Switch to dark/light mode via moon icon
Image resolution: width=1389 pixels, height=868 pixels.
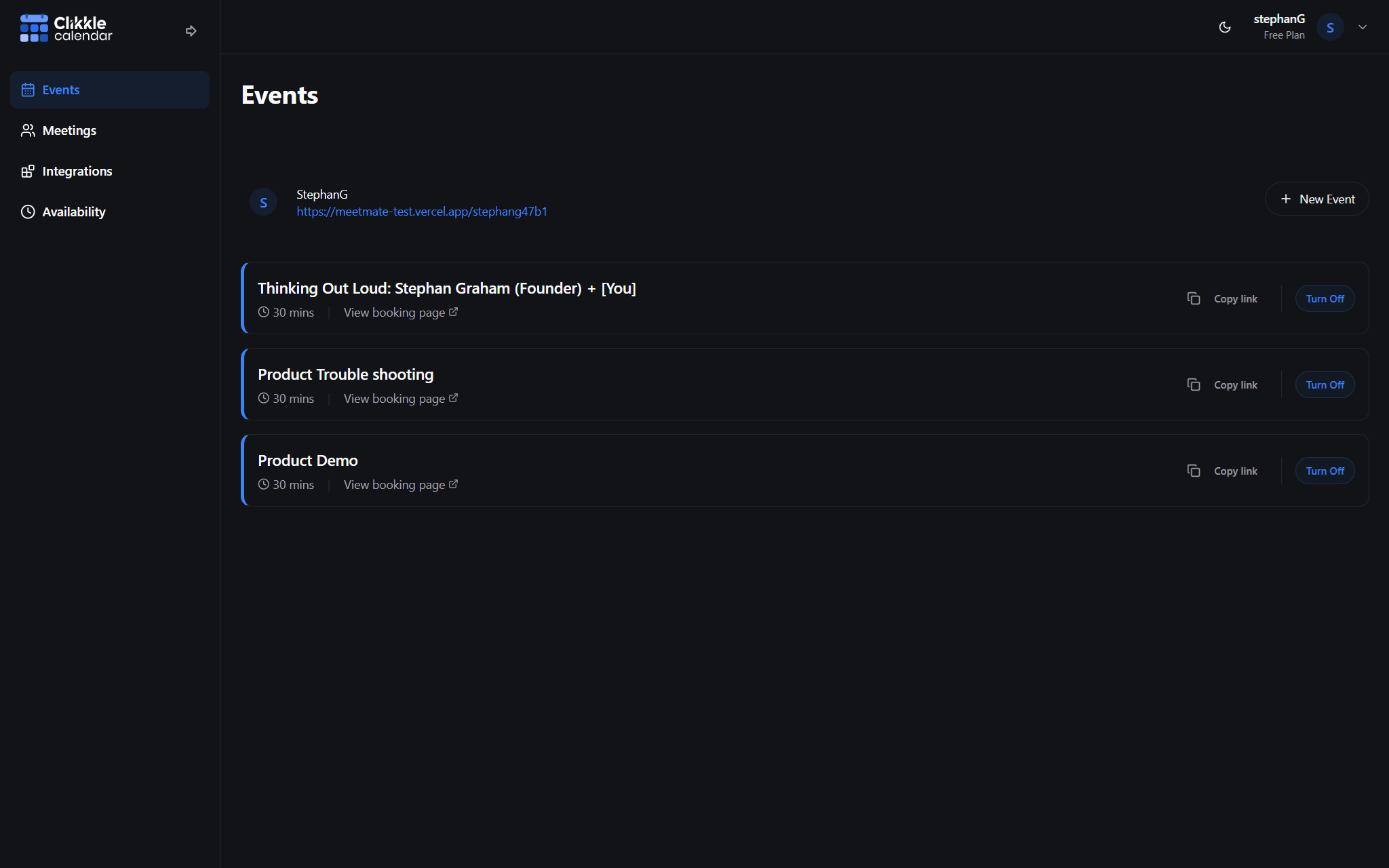(x=1225, y=27)
